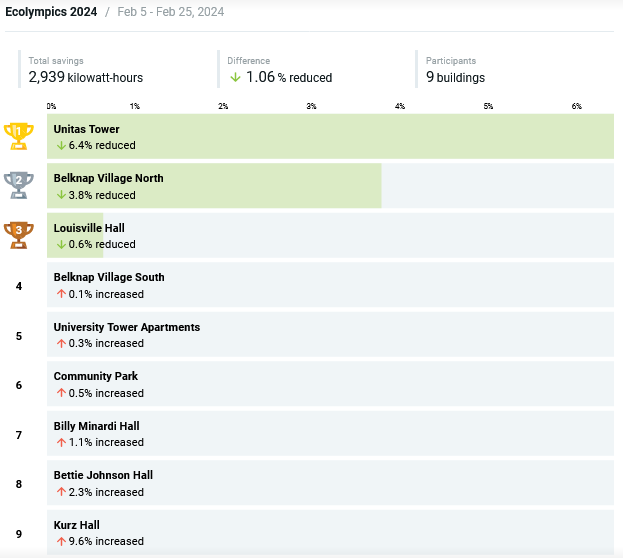Select the Unitas Tower building name
Screen dimensions: 623x558
86,129
